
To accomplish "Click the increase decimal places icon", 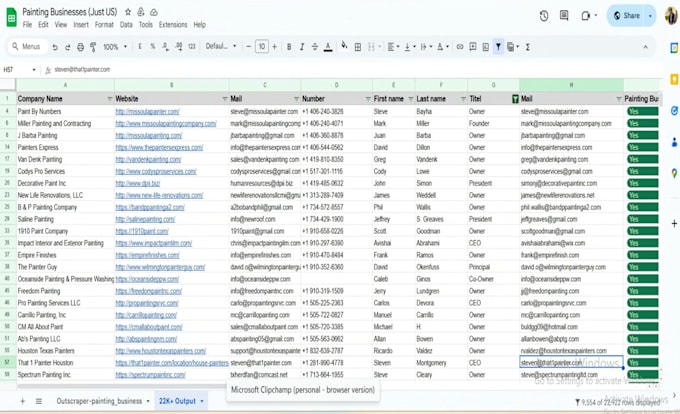I will (x=179, y=46).
